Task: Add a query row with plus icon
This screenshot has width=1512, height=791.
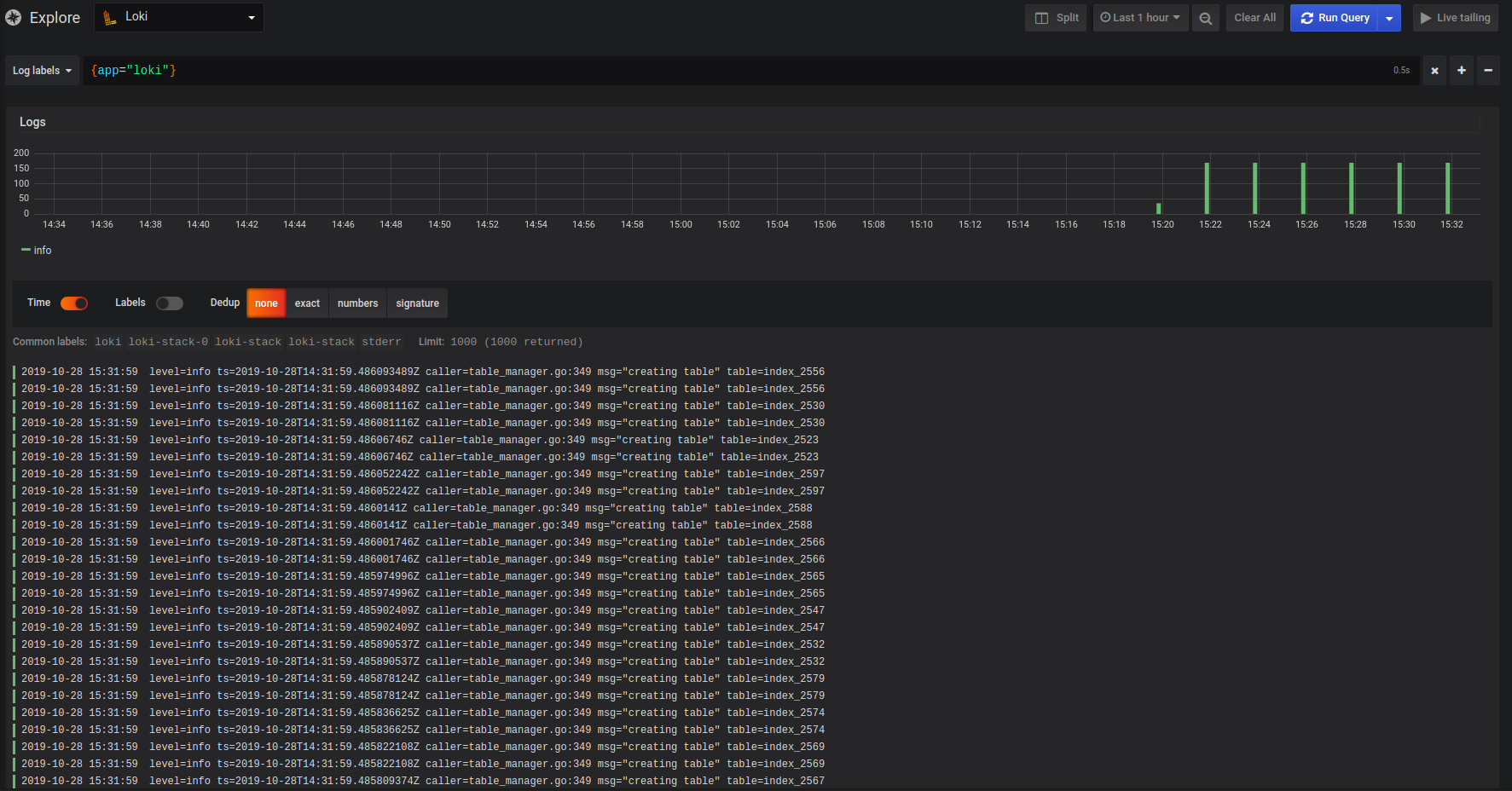Action: point(1462,71)
